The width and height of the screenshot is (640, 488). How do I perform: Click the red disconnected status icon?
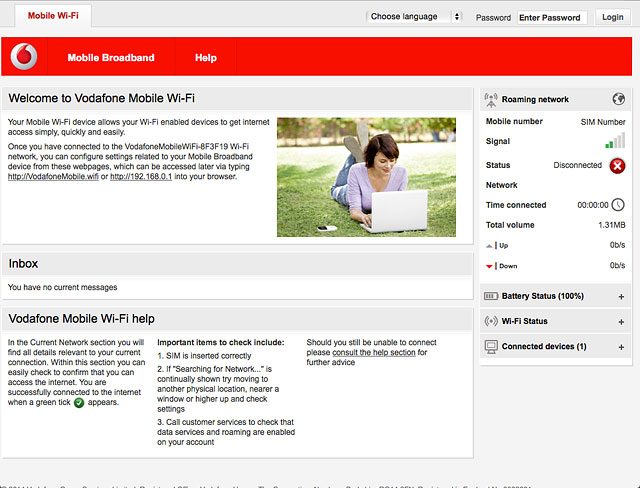tap(617, 165)
